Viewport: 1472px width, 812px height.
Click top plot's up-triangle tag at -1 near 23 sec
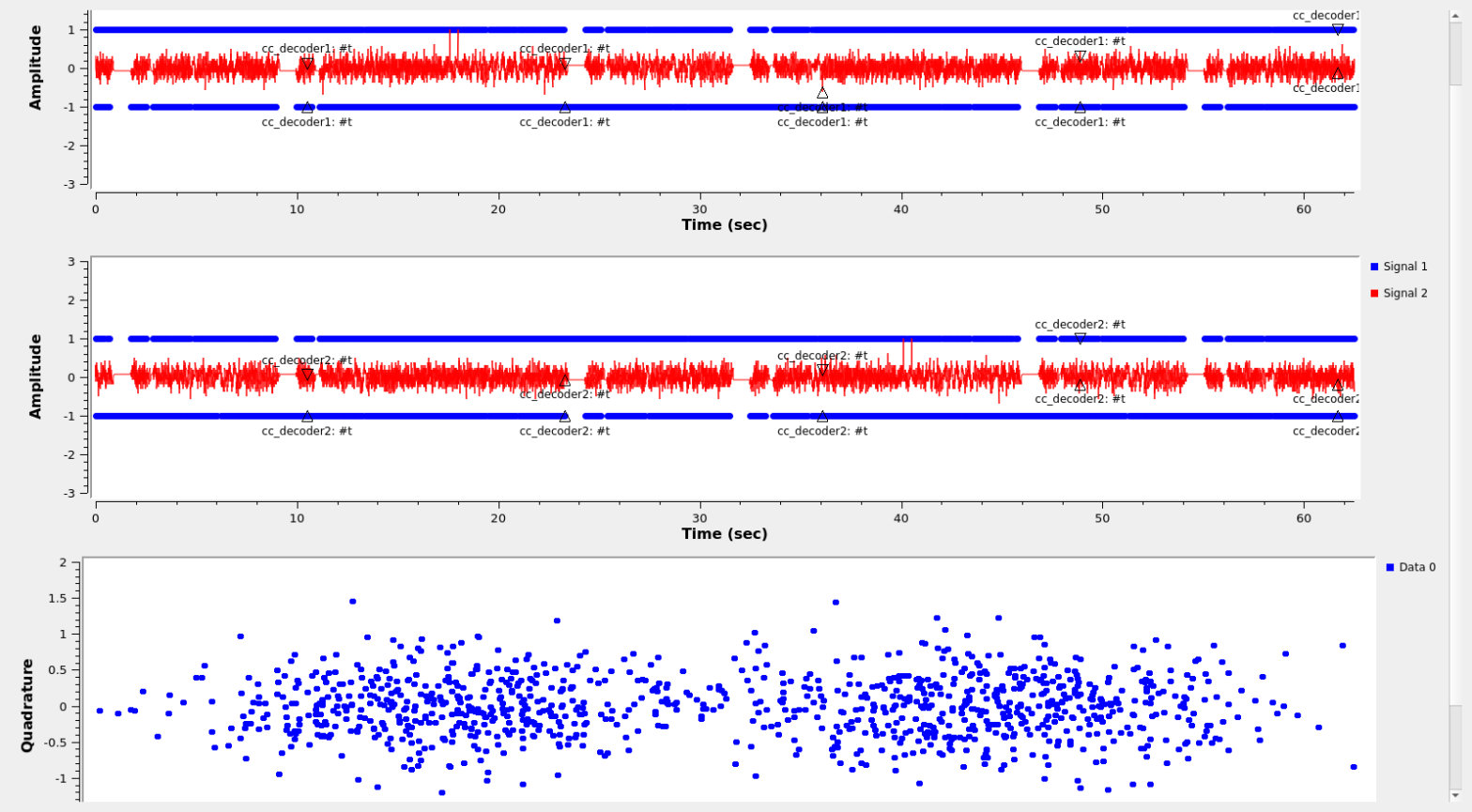pos(564,108)
